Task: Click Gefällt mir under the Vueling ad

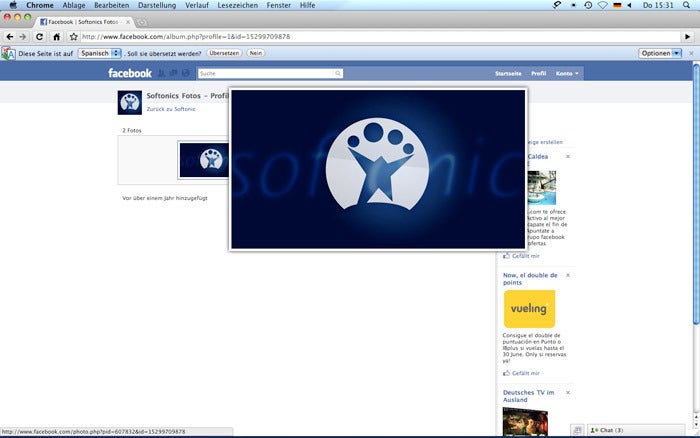Action: (x=525, y=373)
